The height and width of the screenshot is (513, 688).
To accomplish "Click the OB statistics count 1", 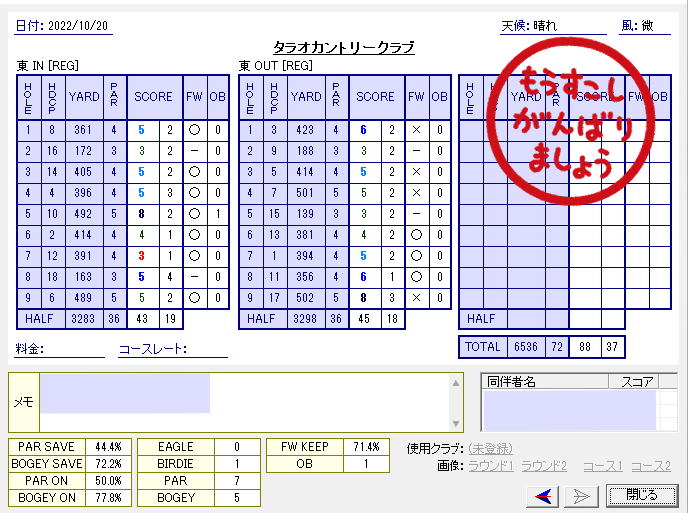I will (366, 464).
